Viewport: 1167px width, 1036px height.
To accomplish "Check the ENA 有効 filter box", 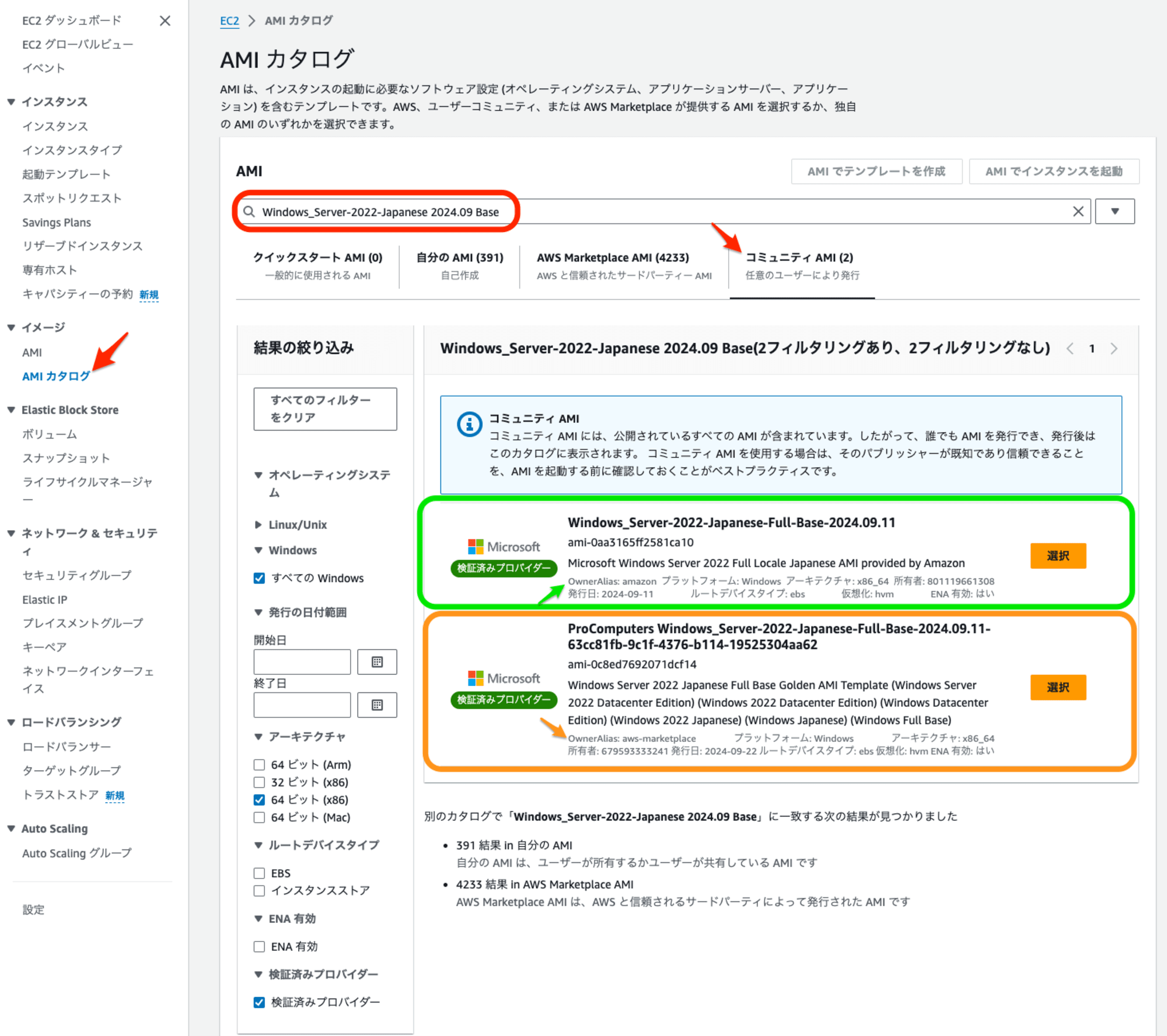I will point(259,947).
